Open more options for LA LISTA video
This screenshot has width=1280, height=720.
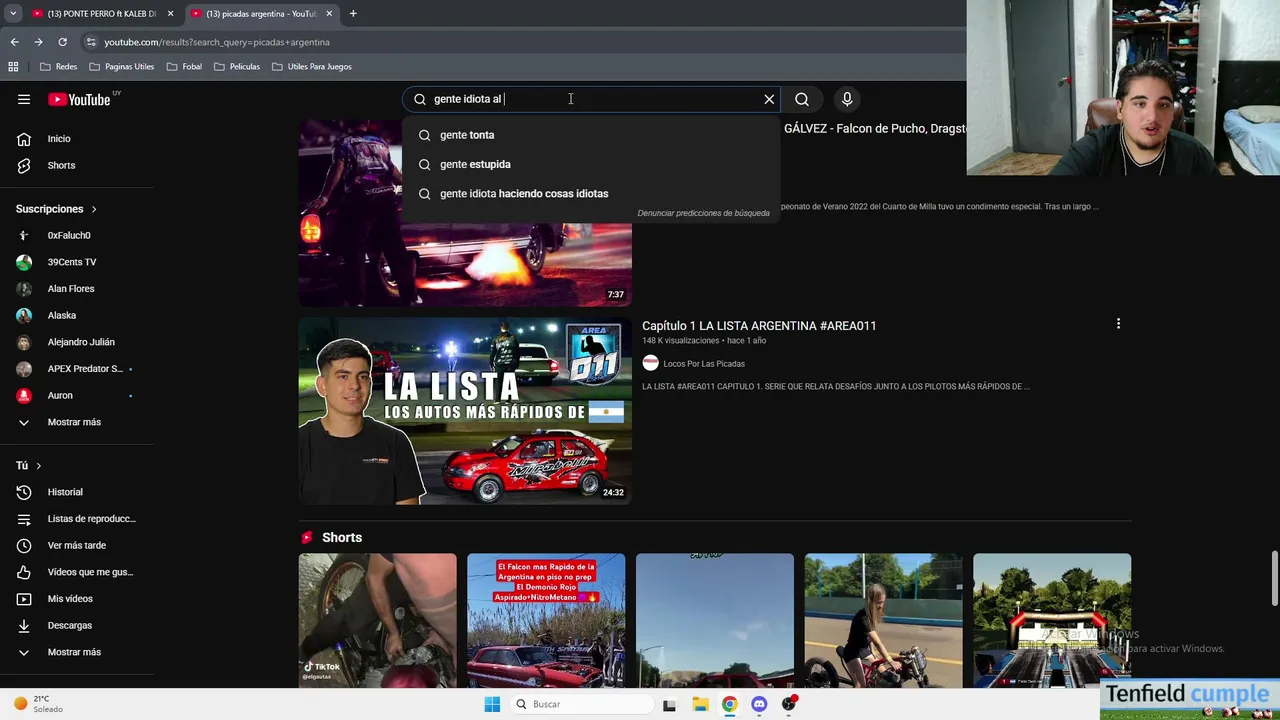coord(1118,324)
